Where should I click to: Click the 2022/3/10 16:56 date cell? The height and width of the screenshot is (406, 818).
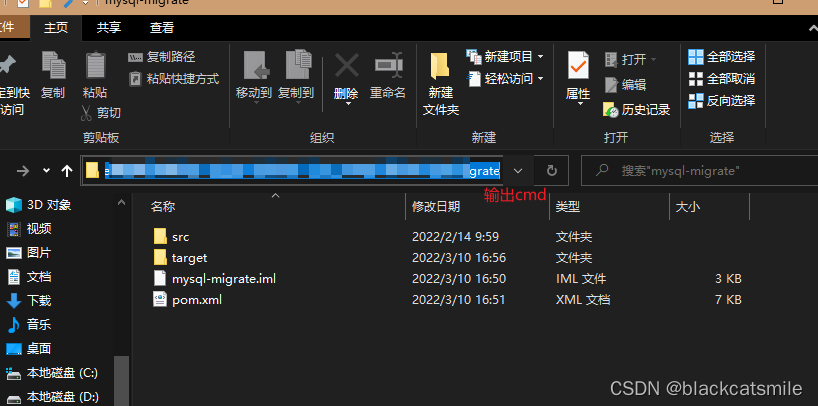point(459,258)
